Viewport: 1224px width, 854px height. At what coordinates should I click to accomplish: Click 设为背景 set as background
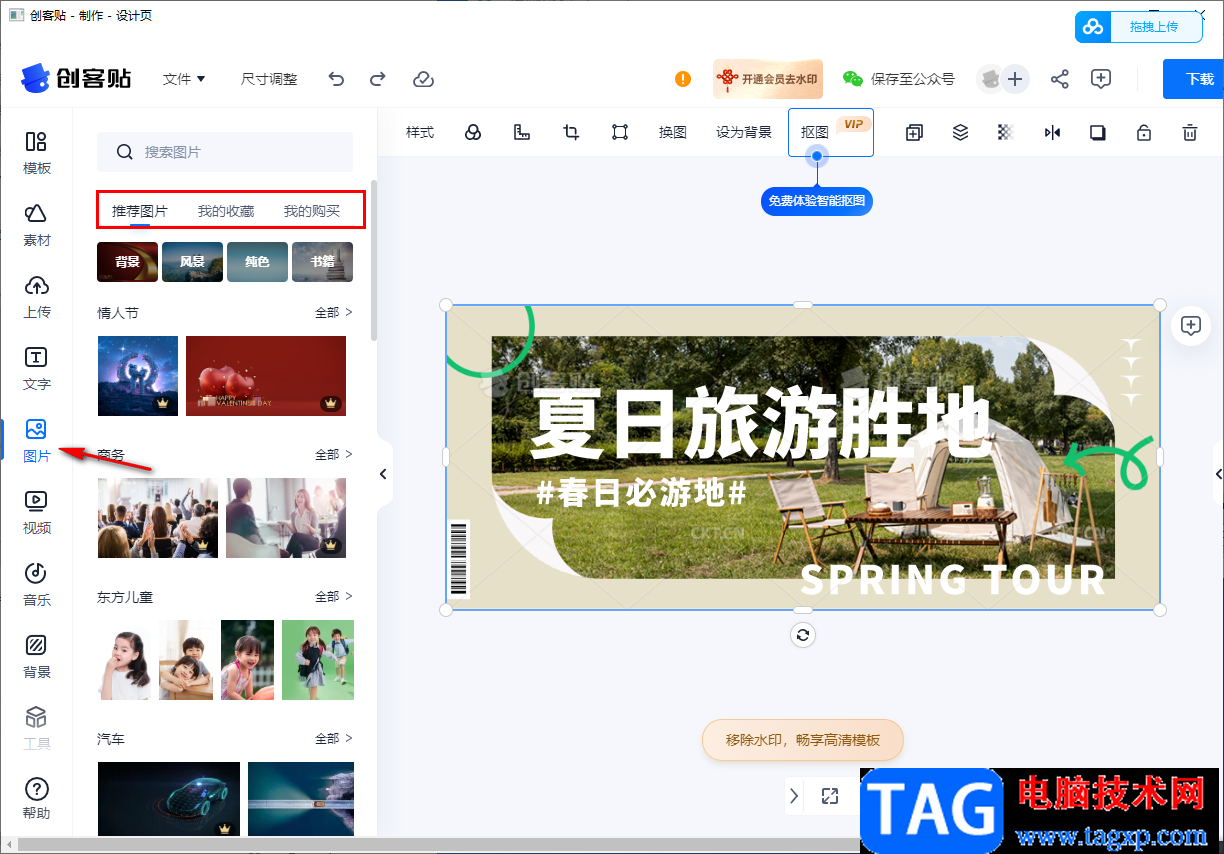744,132
